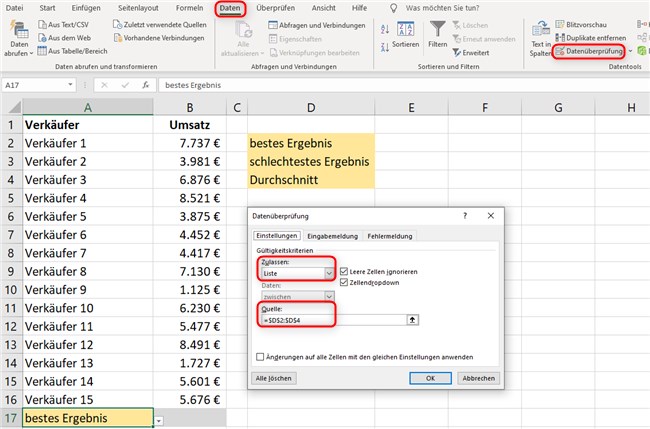Open Einstellungen tab in dialog

(x=277, y=235)
